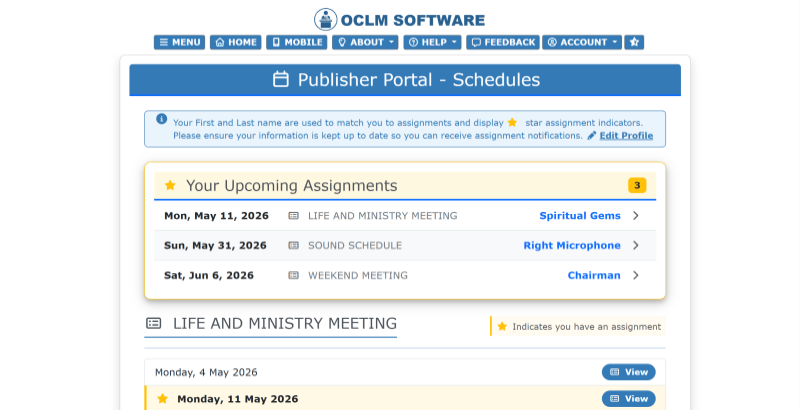Viewport: 800px width, 410px height.
Task: Select the Sat, Jun 6, 2026 date text
Action: pos(209,275)
